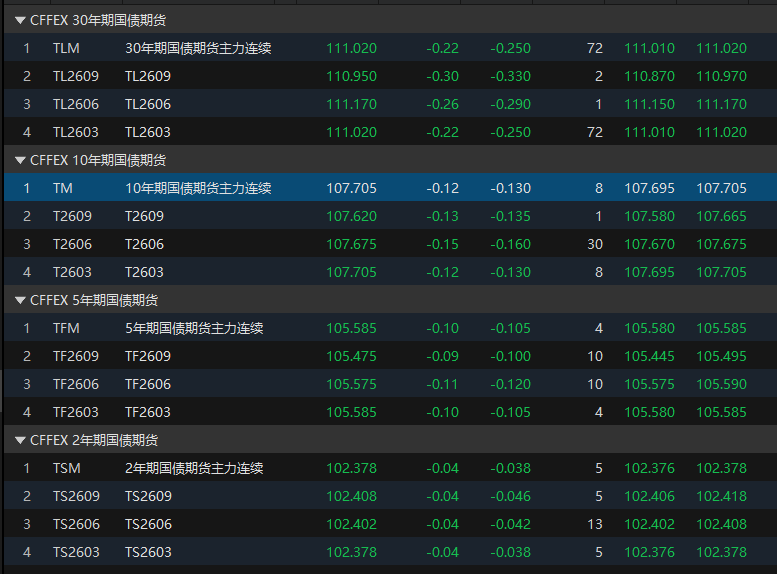Click TL2606 bid price 111.150
This screenshot has height=574, width=777.
click(x=649, y=104)
